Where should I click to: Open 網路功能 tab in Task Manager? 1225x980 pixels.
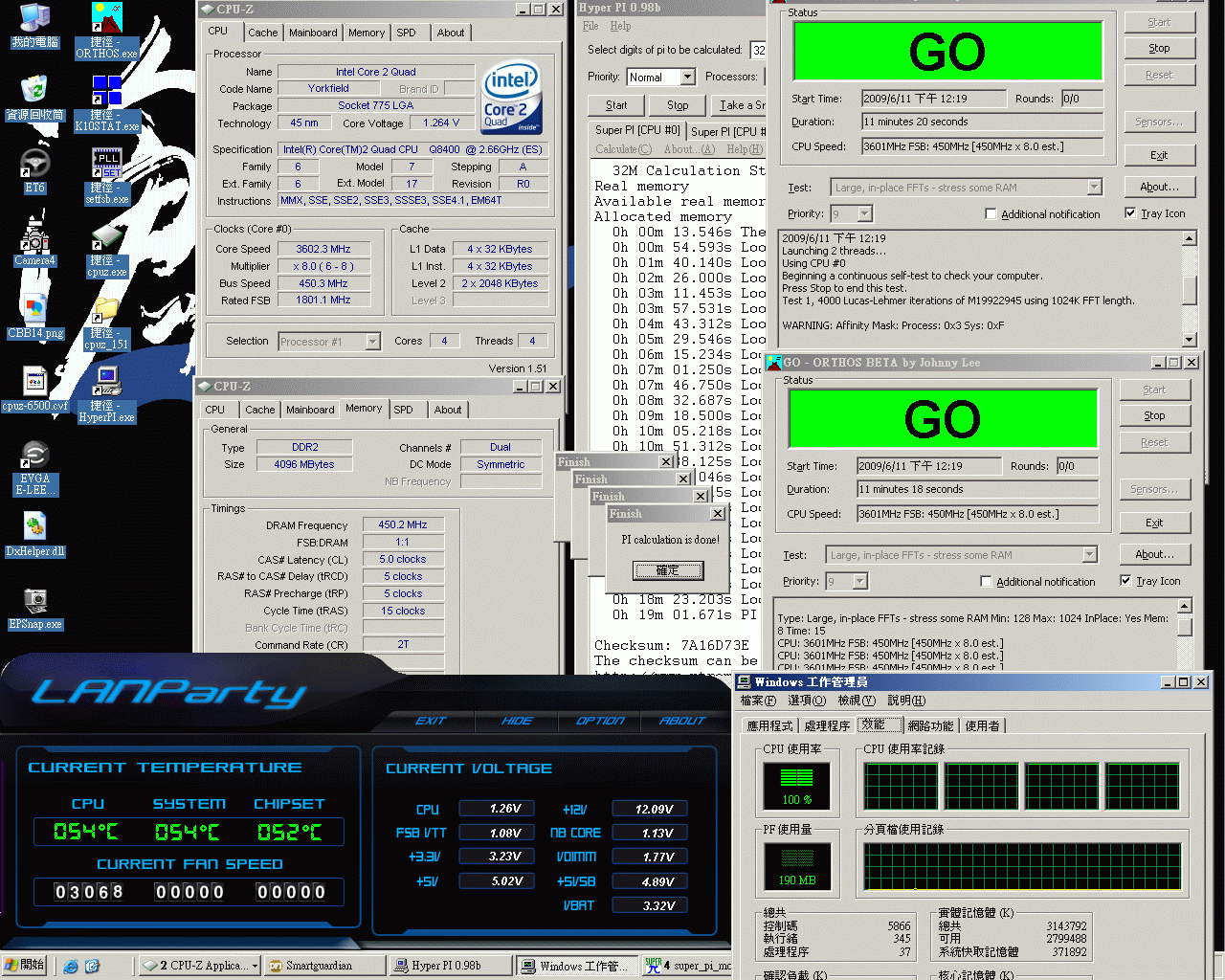(930, 726)
